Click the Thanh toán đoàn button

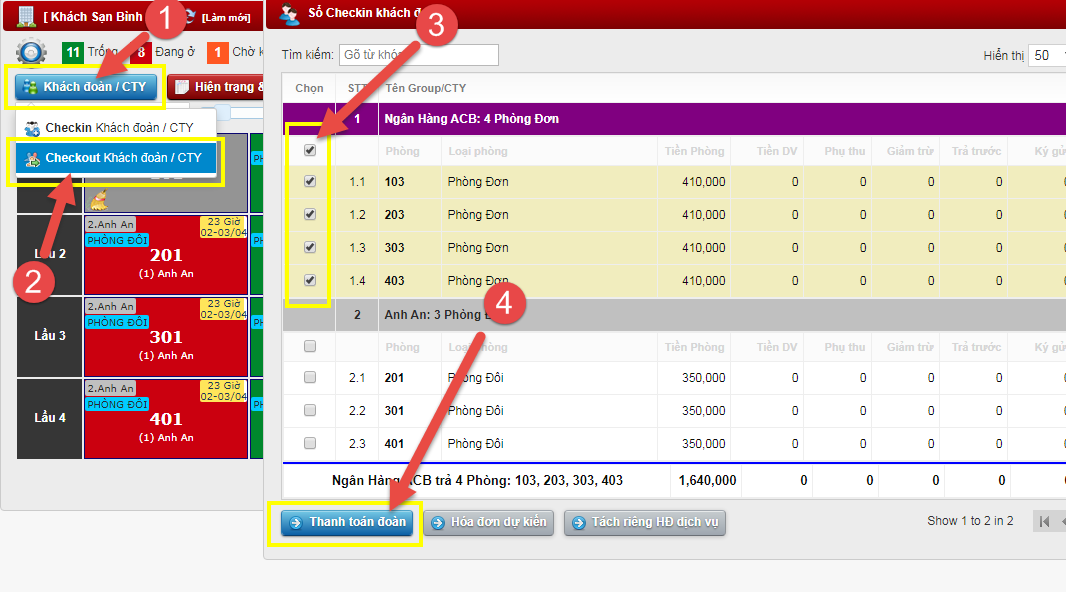(346, 522)
